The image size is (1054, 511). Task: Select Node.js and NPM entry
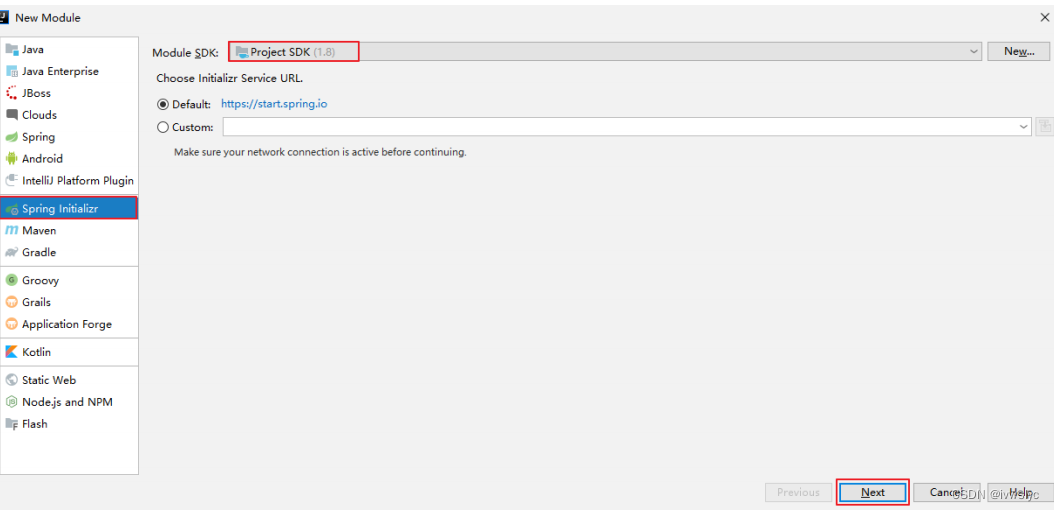pyautogui.click(x=70, y=402)
